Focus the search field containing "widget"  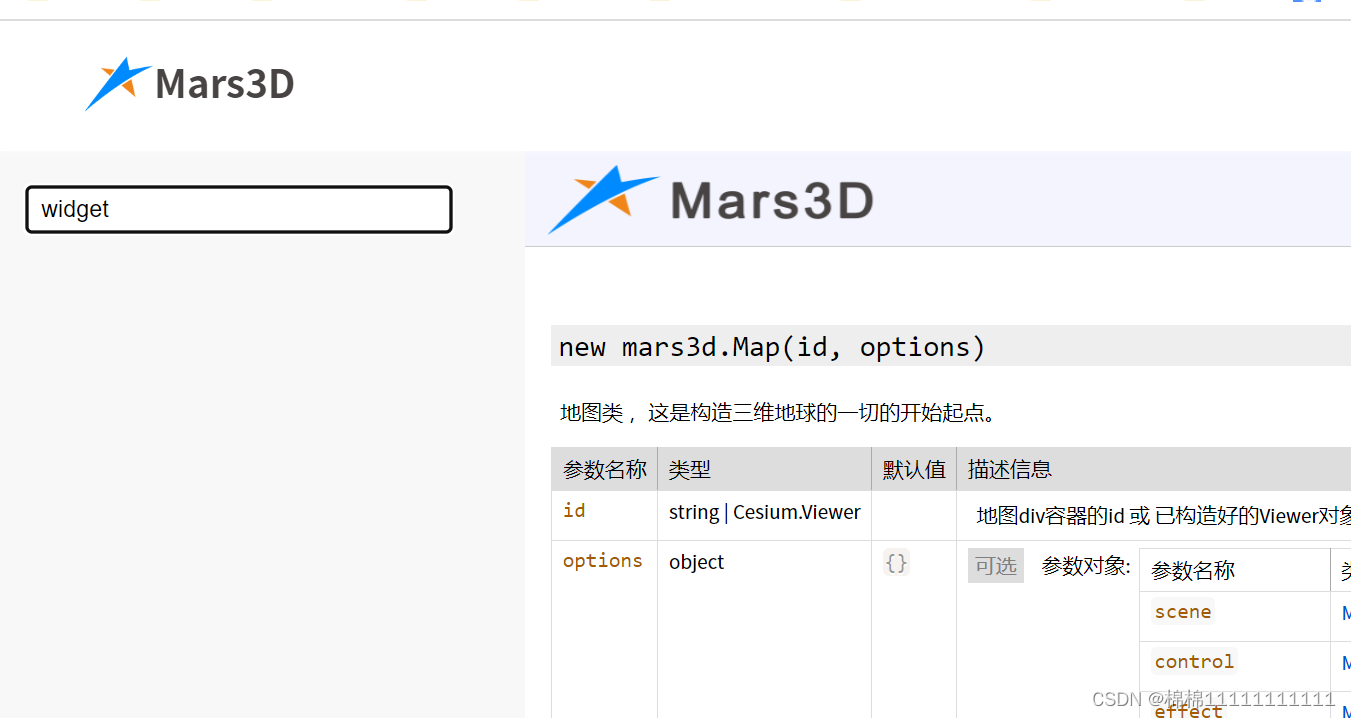tap(239, 209)
